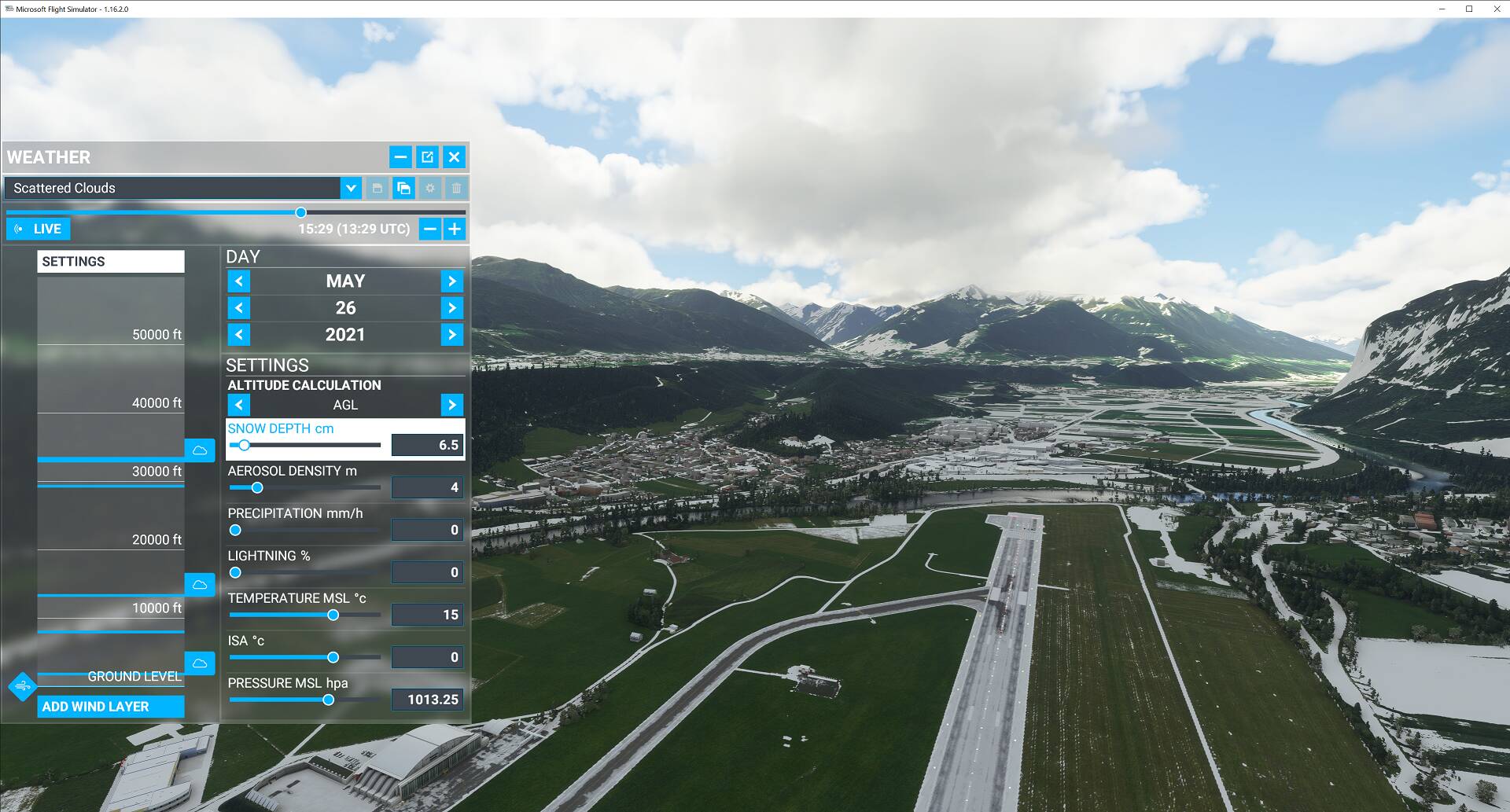Click the 40000 ft altitude marker
The image size is (1510, 812).
(x=157, y=403)
